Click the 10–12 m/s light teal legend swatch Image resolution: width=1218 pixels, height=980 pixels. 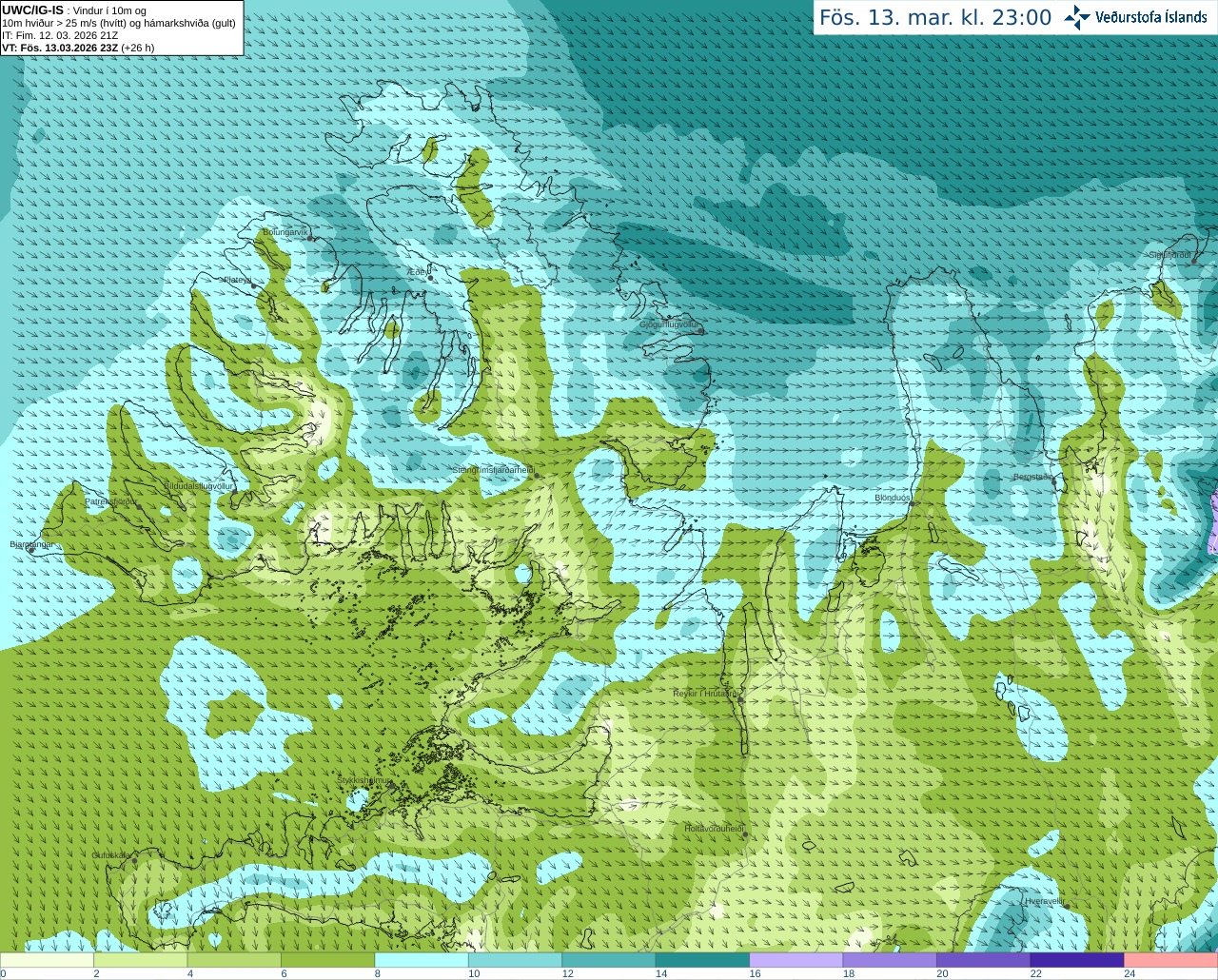pos(516,960)
